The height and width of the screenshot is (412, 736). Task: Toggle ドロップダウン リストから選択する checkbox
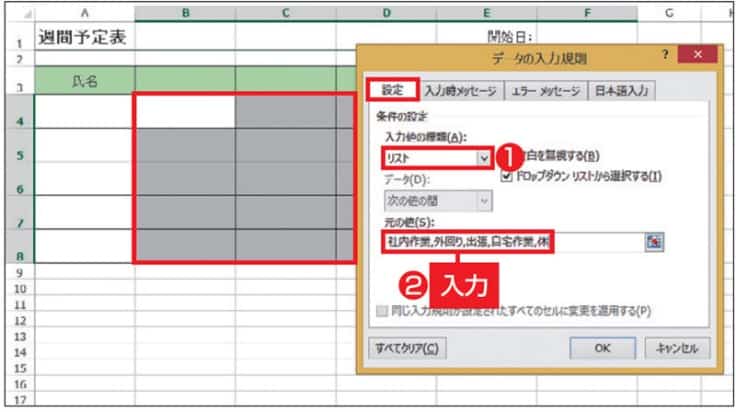(x=507, y=176)
